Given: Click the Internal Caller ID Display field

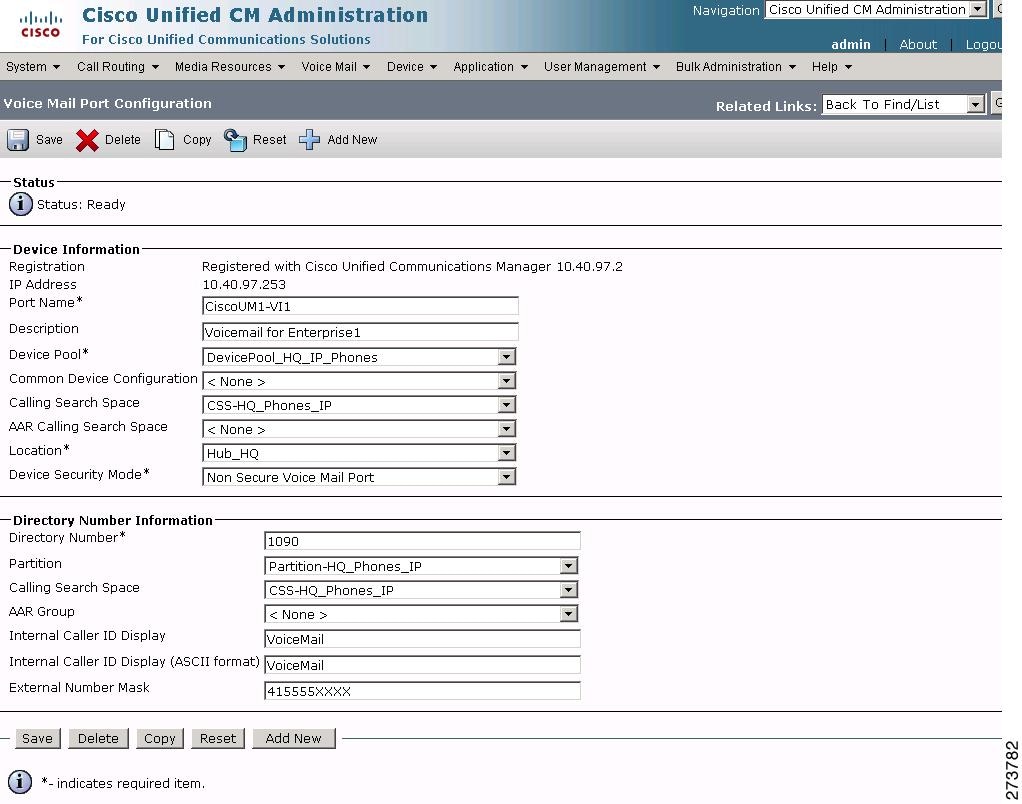Looking at the screenshot, I should [x=422, y=639].
